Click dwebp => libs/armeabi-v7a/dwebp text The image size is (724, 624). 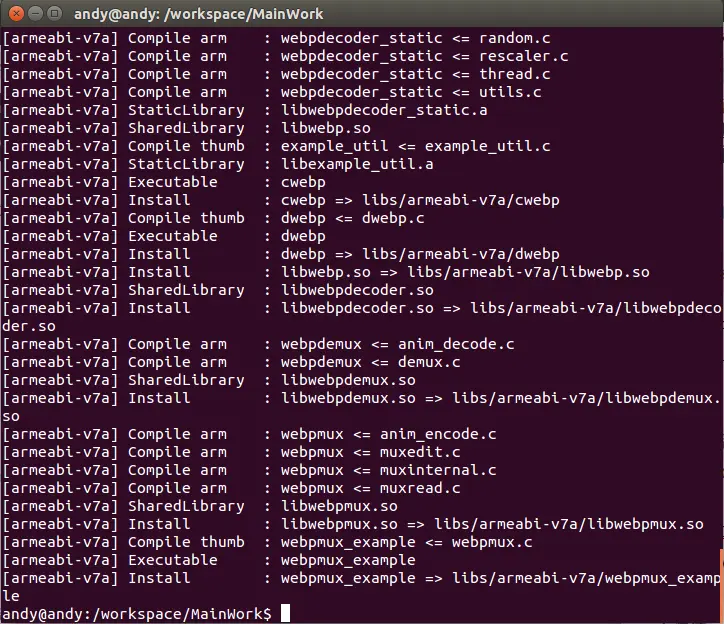(420, 254)
